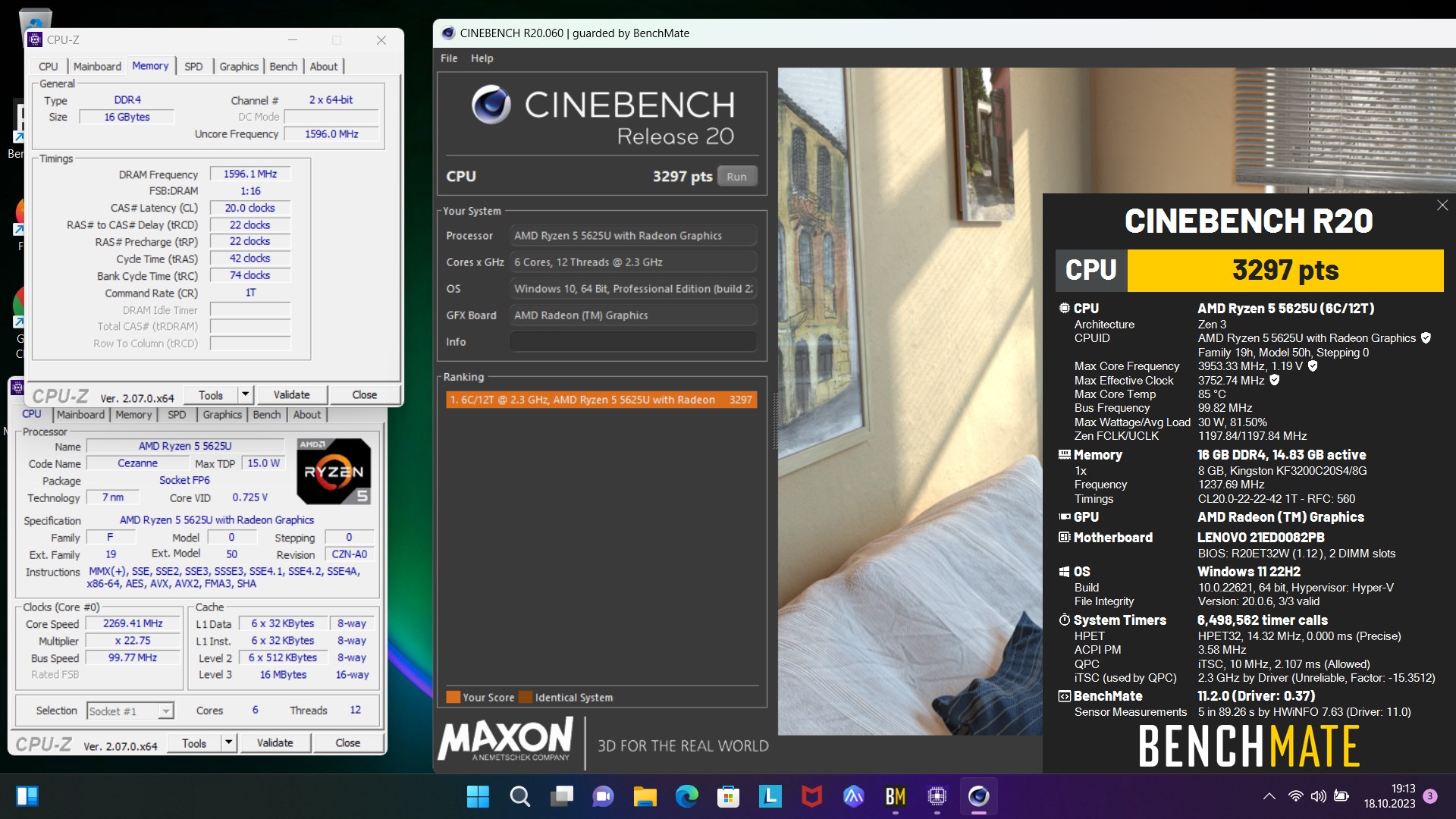Click the Cinebench logo icon in its title bar

tap(448, 33)
